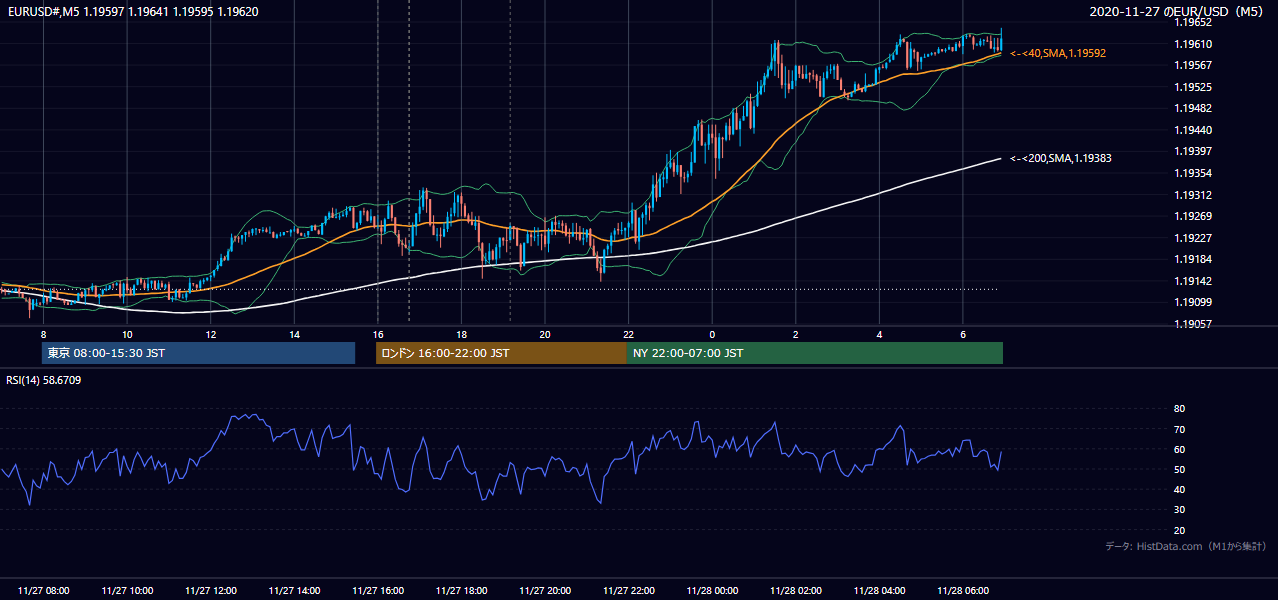Click the NY 22:00-07:00 JST session bar
The image size is (1278, 600).
(x=815, y=353)
